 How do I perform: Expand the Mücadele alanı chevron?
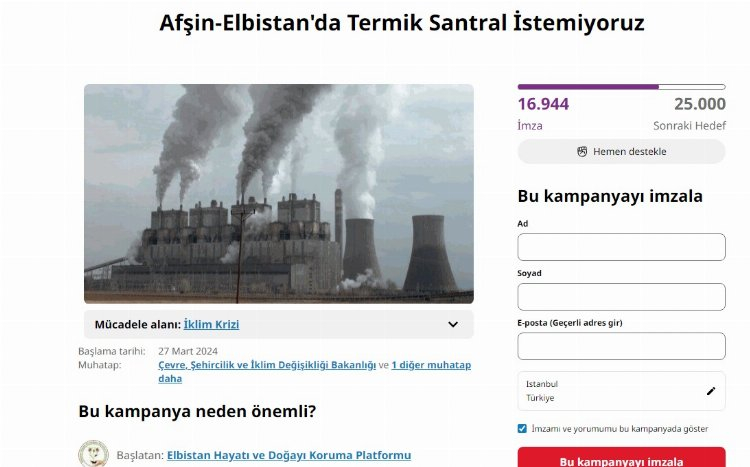pyautogui.click(x=453, y=324)
